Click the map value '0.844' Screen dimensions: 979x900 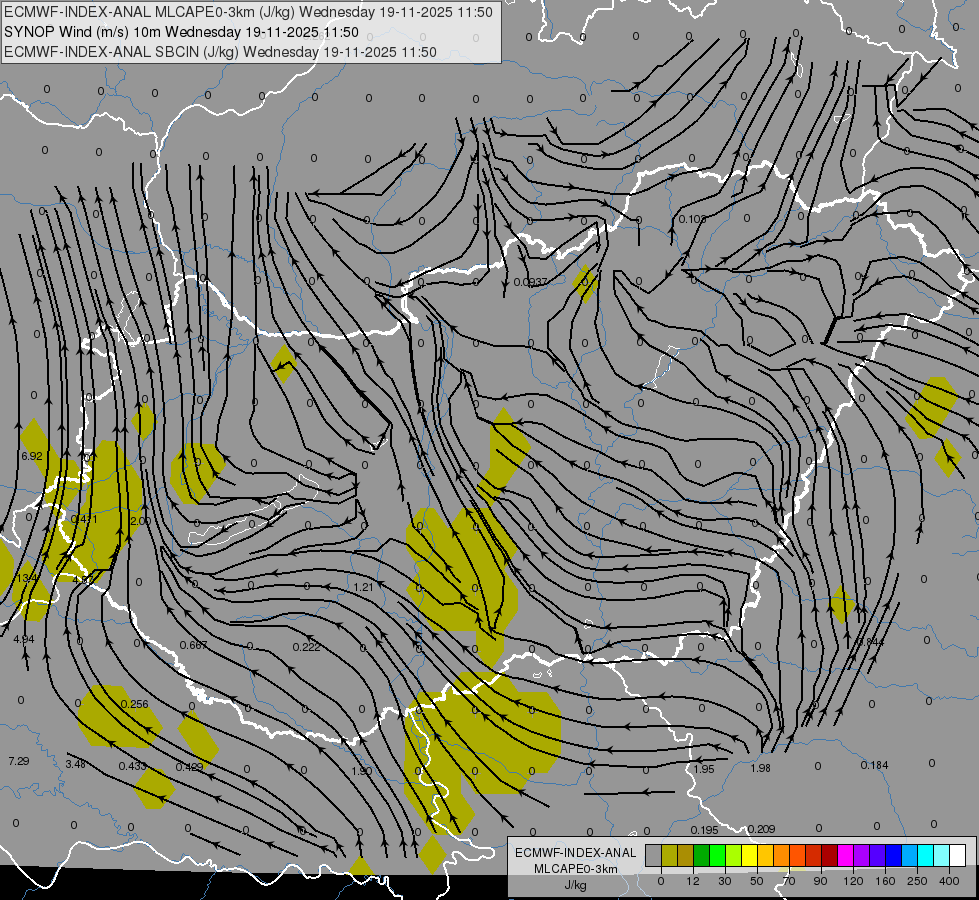pyautogui.click(x=871, y=642)
